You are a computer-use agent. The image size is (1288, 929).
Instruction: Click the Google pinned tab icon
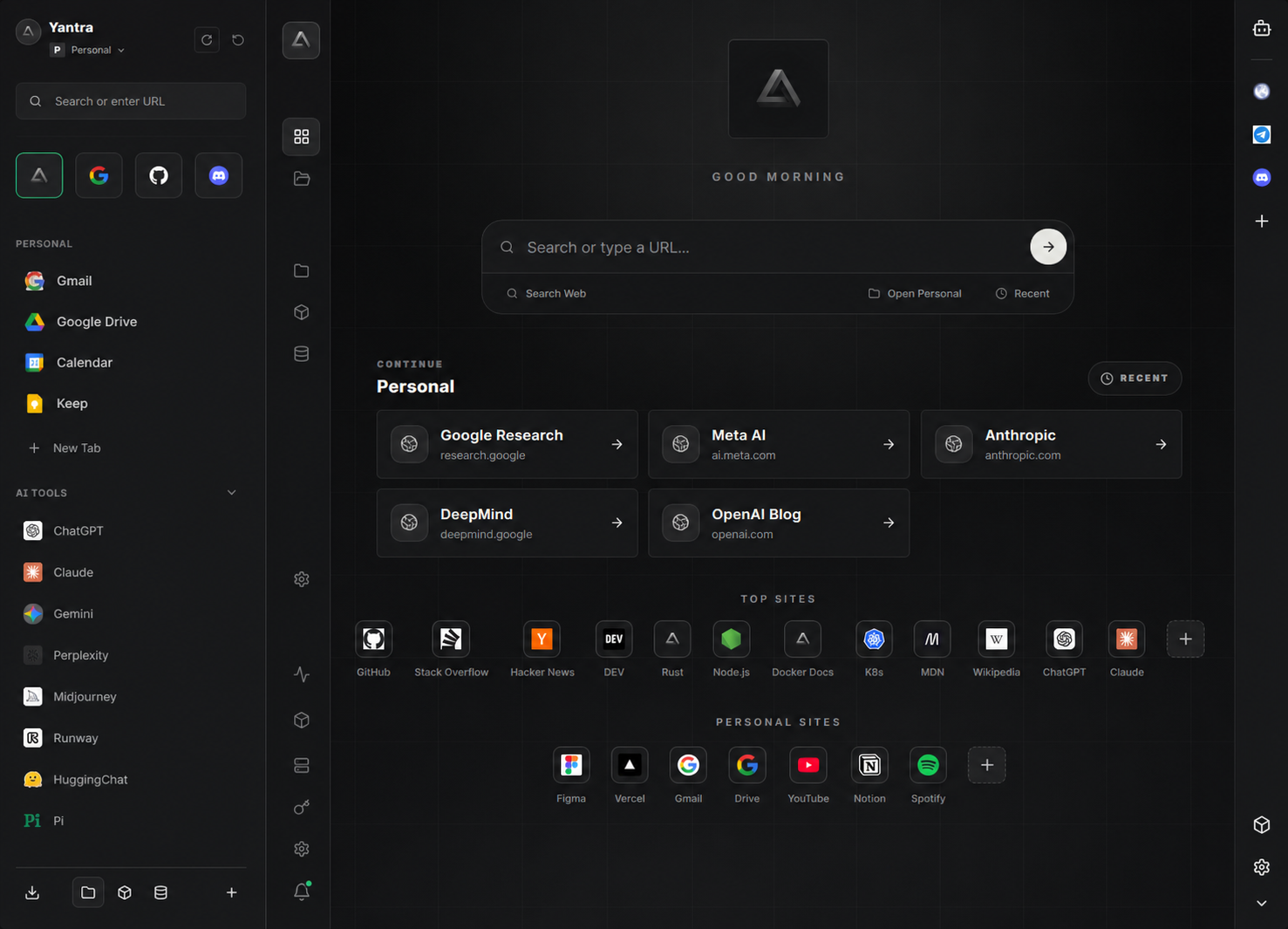99,175
